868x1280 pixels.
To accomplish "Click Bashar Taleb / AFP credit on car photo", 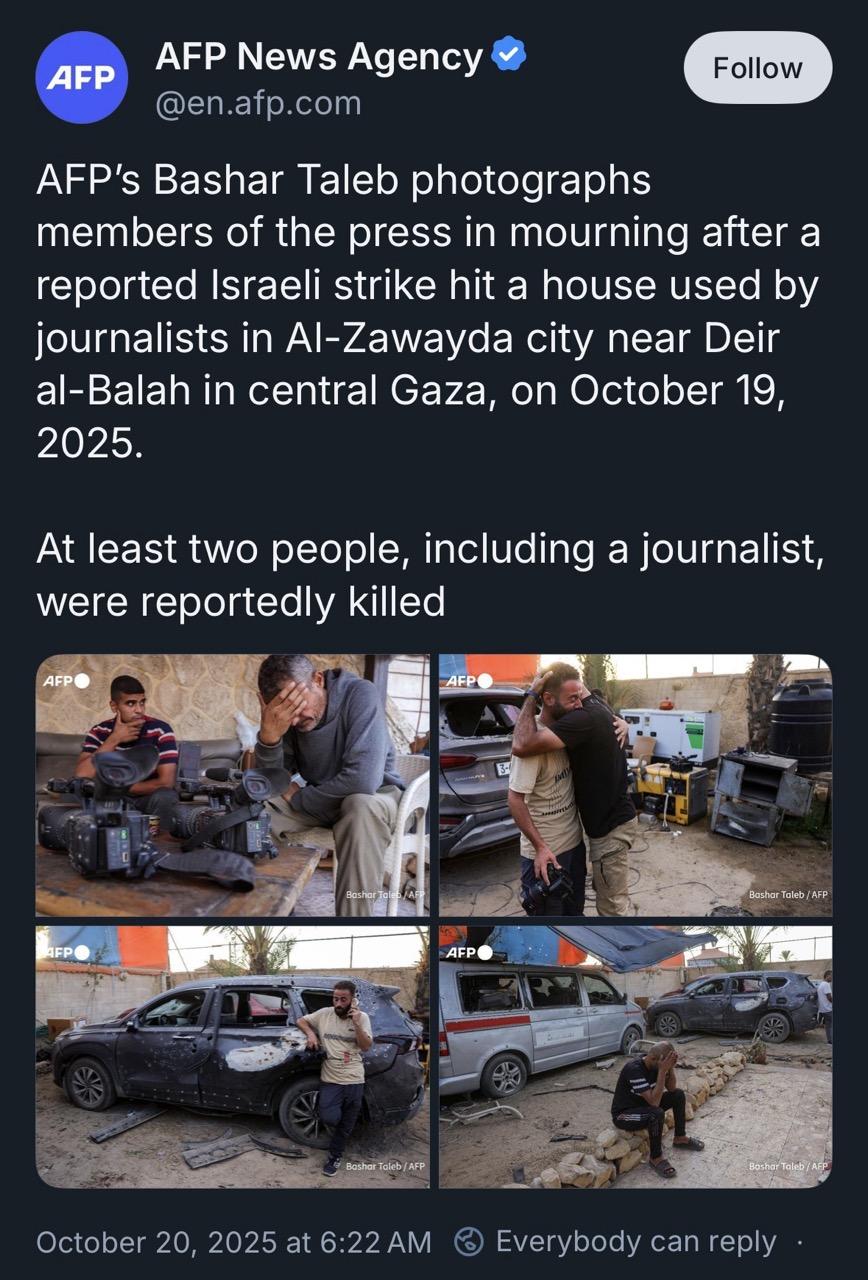I will [x=385, y=1166].
